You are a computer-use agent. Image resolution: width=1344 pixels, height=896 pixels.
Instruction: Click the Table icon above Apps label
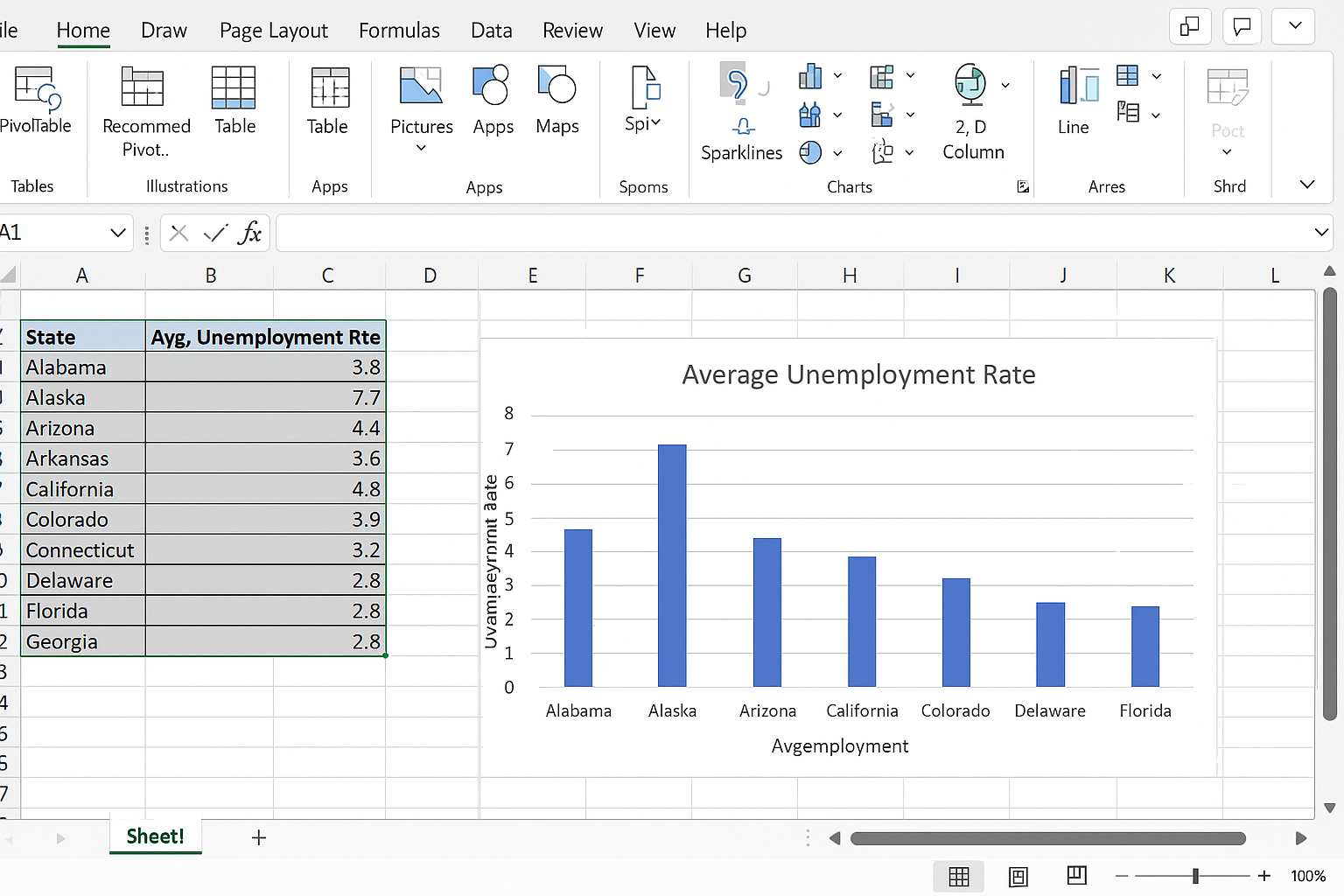click(x=330, y=87)
